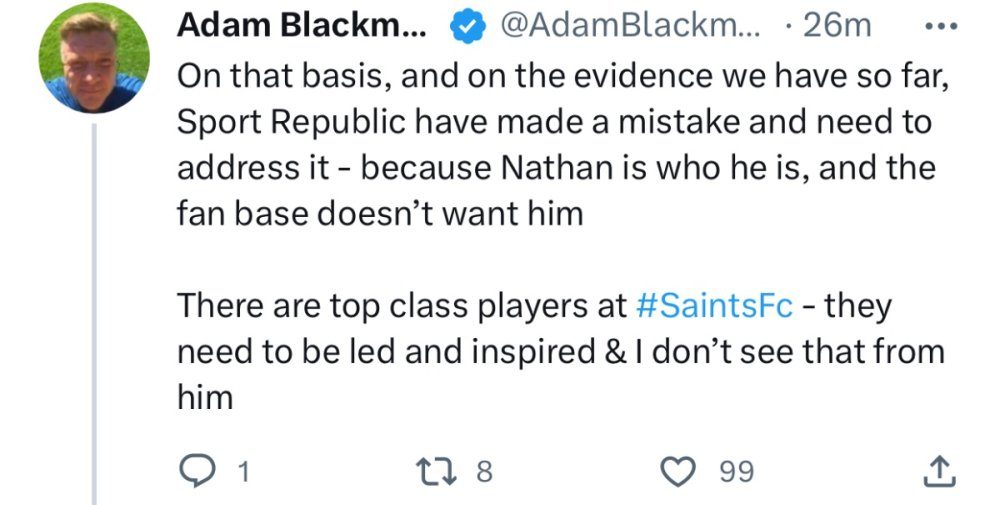This screenshot has height=505, width=1000.
Task: Tap the share upload icon
Action: 937,470
